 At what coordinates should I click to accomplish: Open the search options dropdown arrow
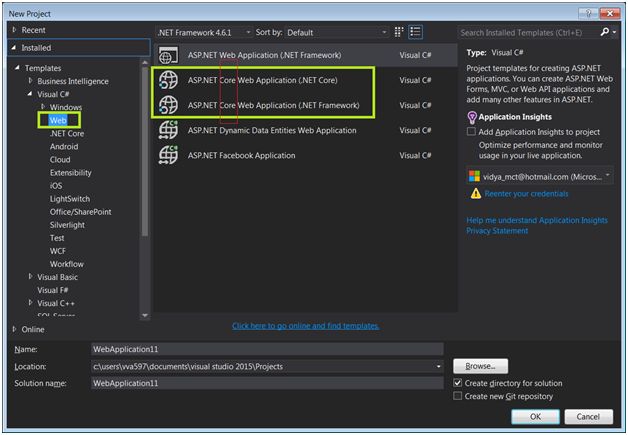(615, 32)
